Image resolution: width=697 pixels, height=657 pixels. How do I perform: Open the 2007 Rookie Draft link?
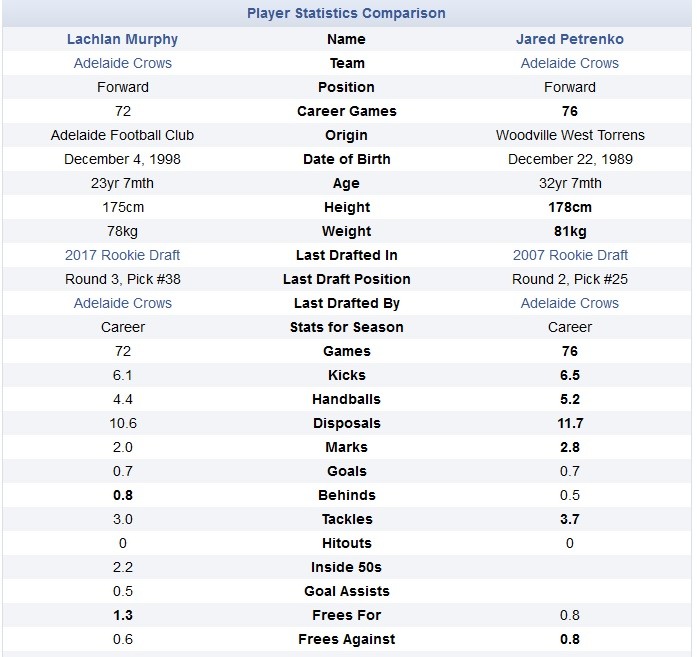pos(570,255)
